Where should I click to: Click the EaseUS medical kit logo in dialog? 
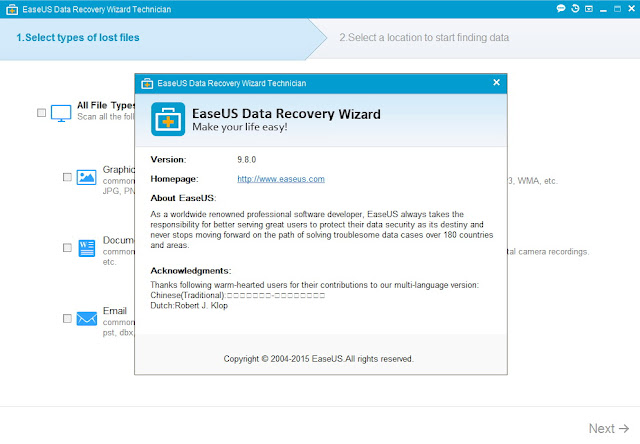tap(168, 119)
